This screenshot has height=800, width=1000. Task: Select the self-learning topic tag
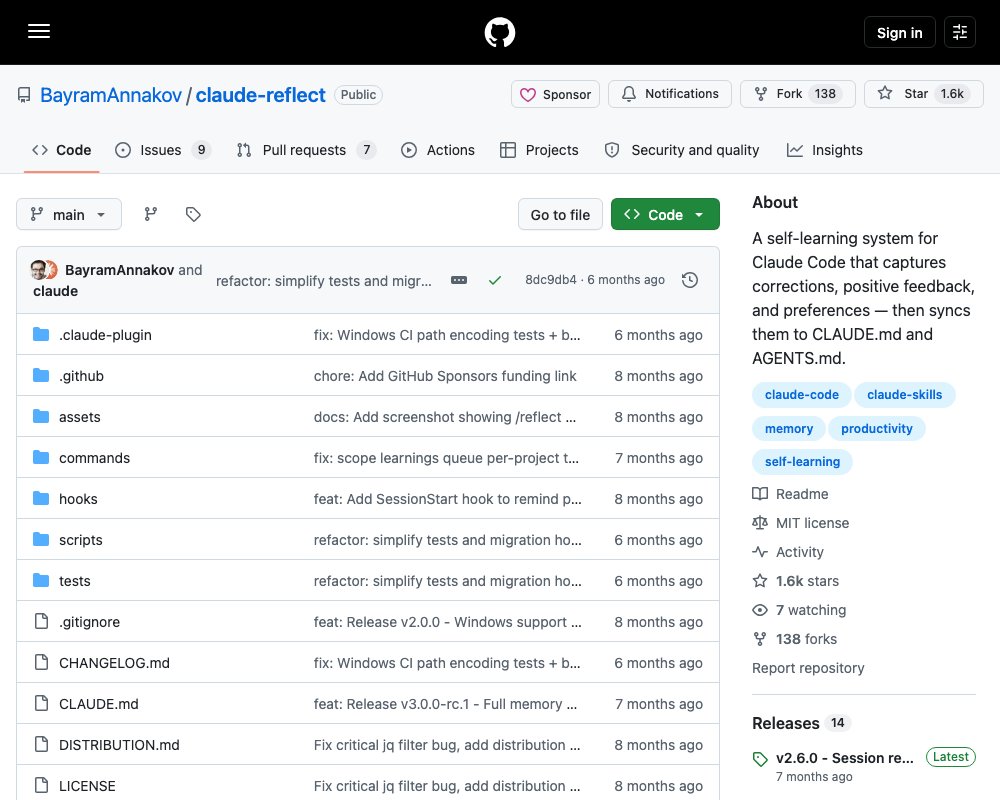(802, 462)
